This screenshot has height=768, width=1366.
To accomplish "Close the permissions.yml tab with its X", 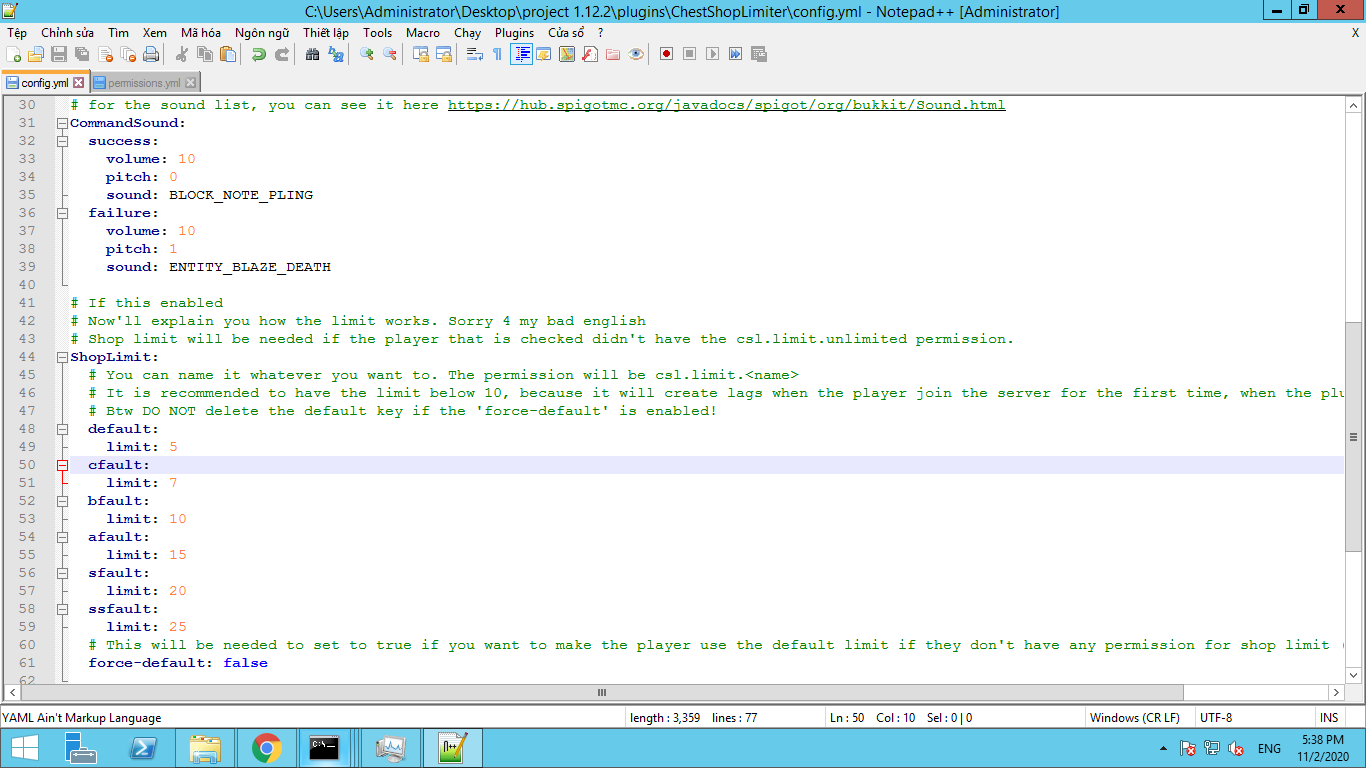I will (x=190, y=83).
